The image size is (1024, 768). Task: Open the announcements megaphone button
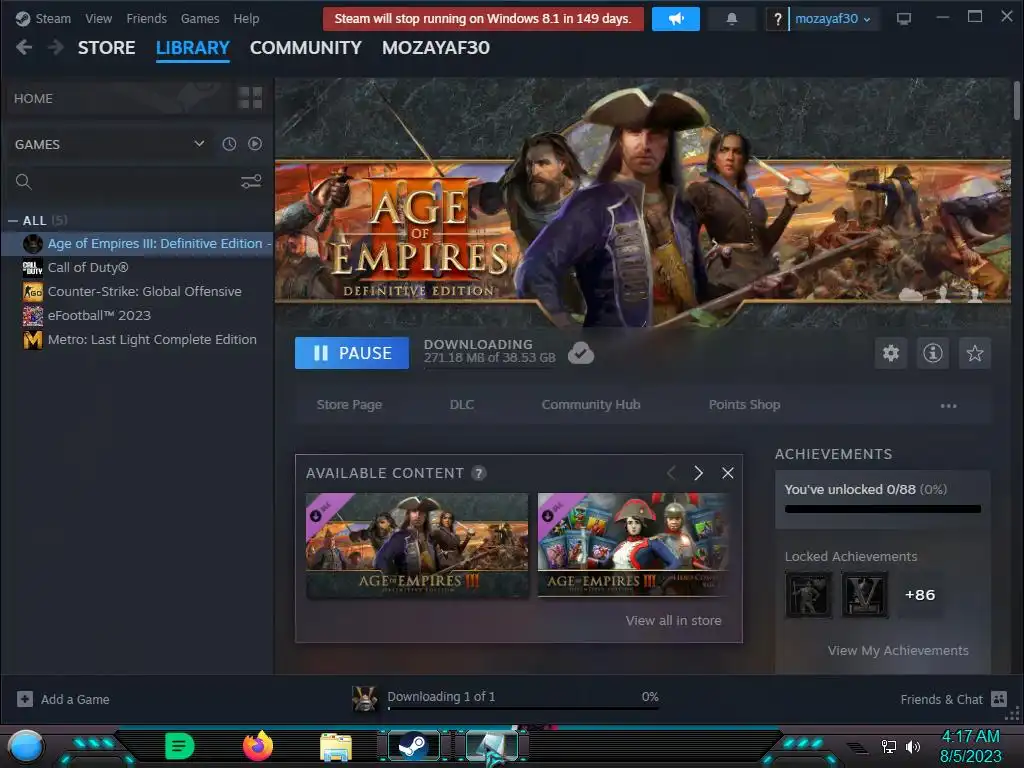coord(676,19)
